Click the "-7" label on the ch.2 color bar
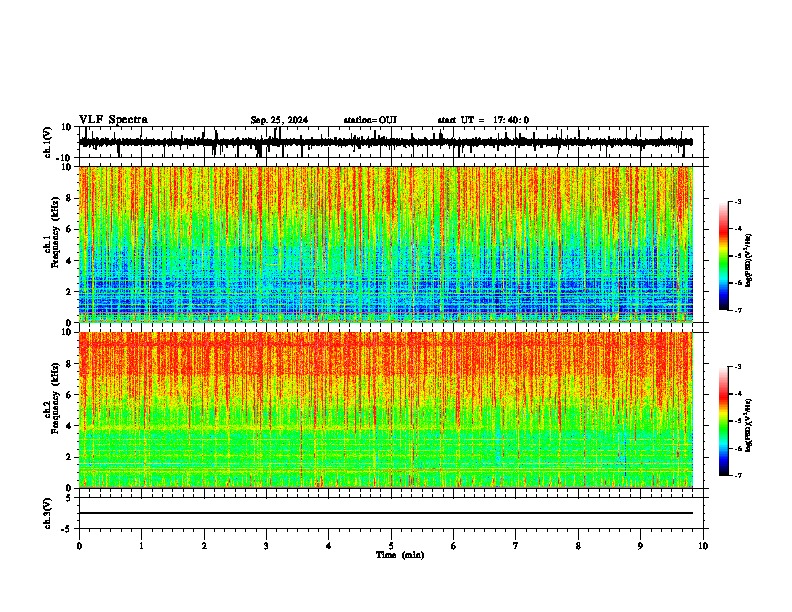792x612 pixels. tap(738, 476)
